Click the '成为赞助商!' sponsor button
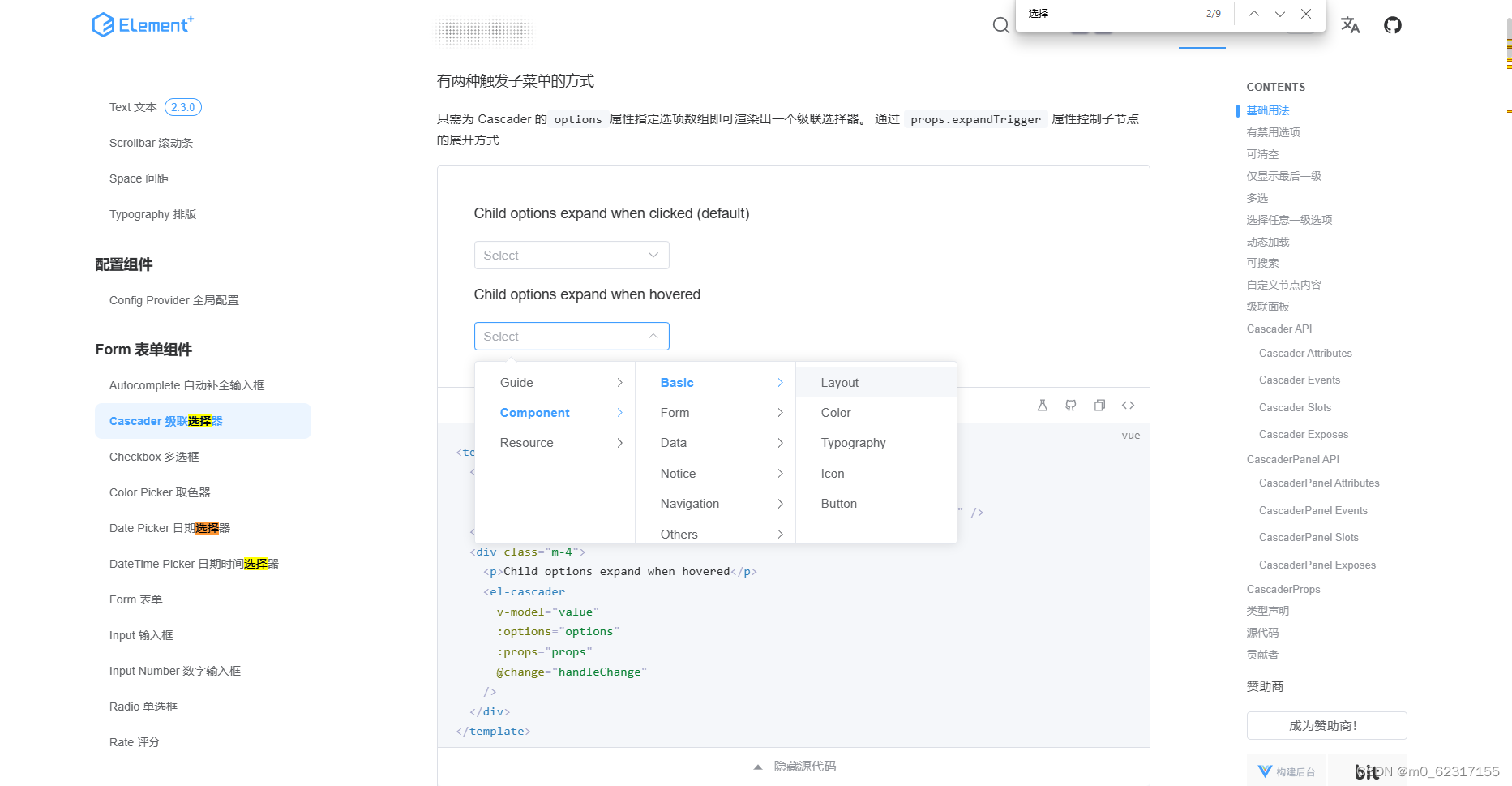Image resolution: width=1512 pixels, height=786 pixels. coord(1326,725)
